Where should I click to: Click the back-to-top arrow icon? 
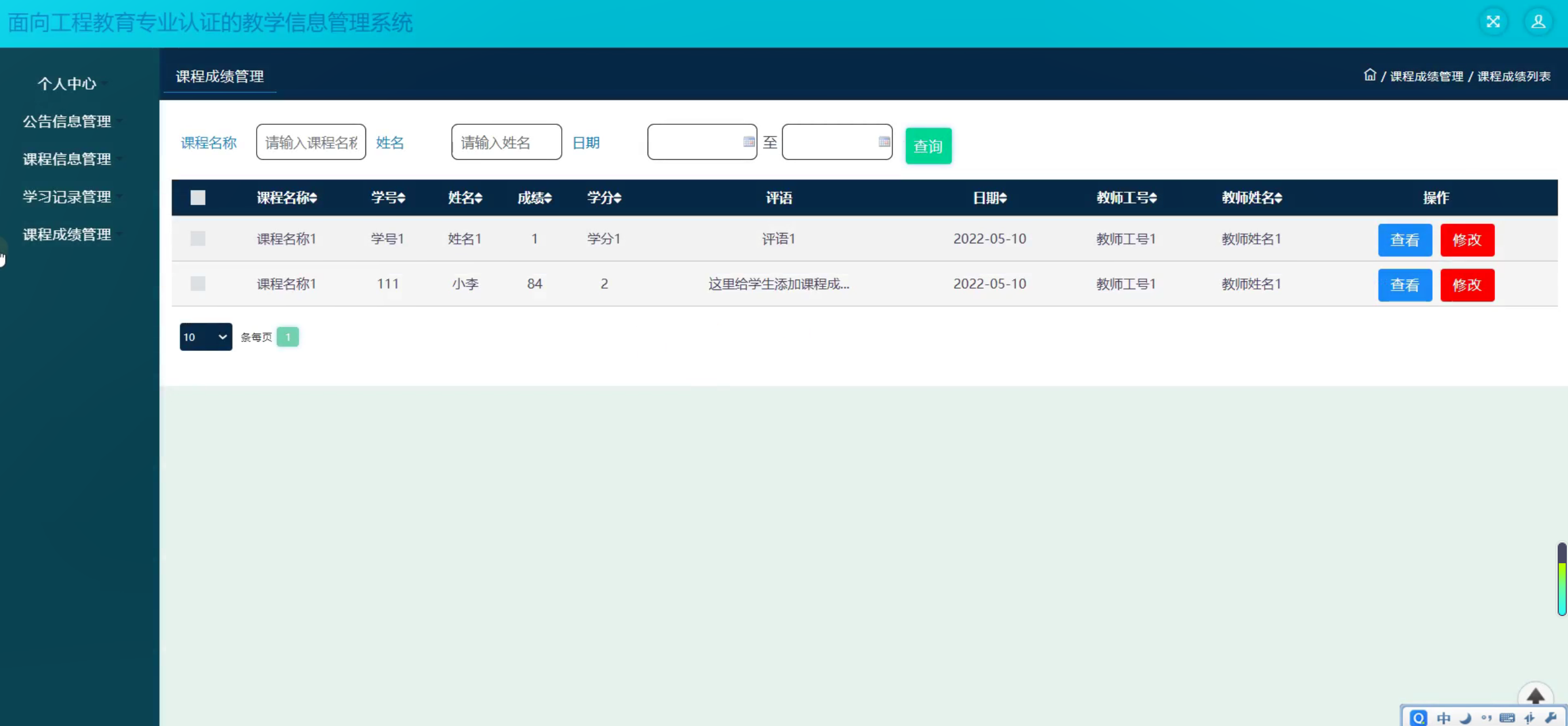point(1535,696)
